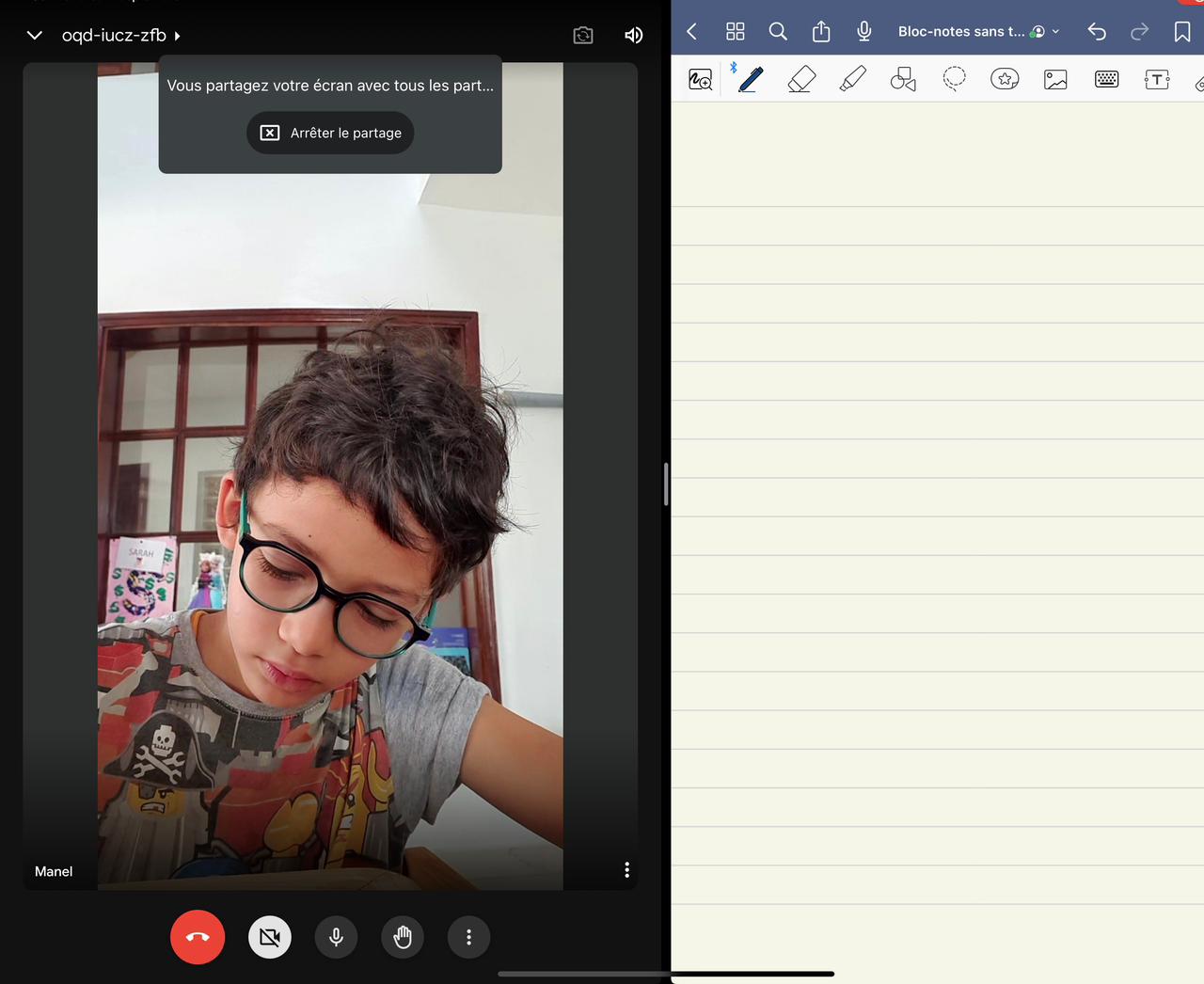Image resolution: width=1204 pixels, height=984 pixels.
Task: Insert an image with the photo tool
Action: point(1055,79)
